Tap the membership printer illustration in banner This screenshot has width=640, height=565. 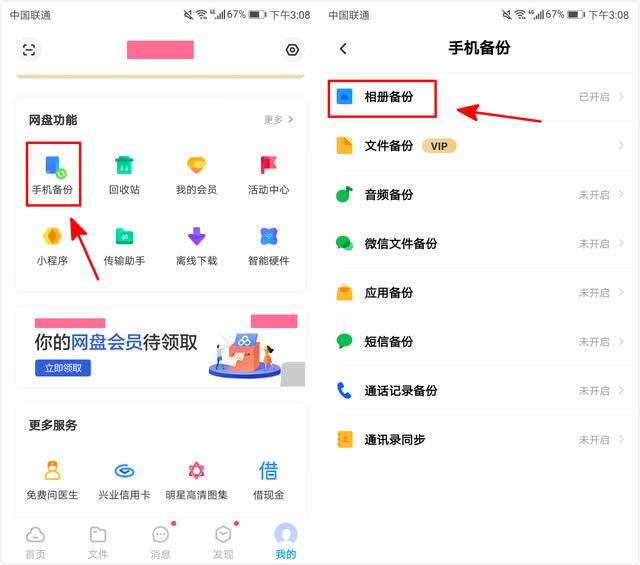tap(245, 356)
